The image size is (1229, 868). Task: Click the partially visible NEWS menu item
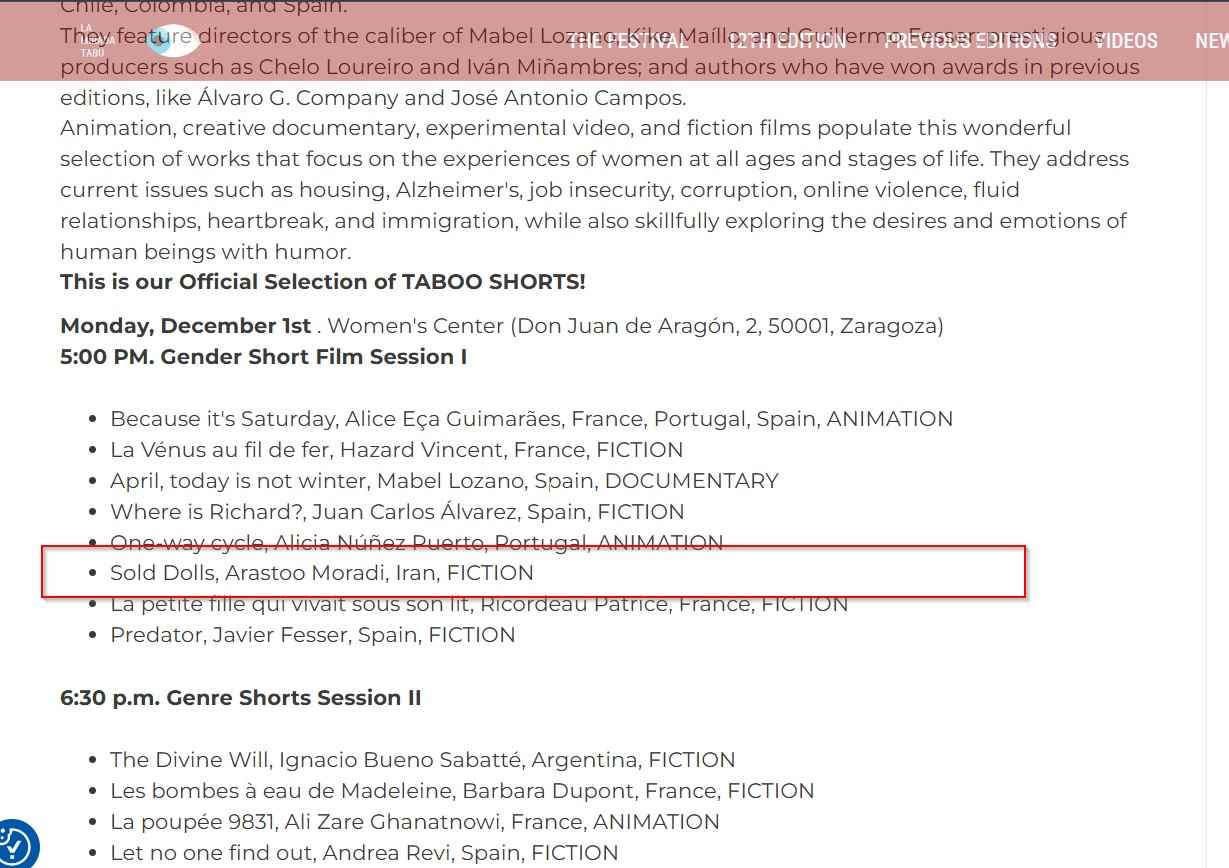click(1211, 41)
